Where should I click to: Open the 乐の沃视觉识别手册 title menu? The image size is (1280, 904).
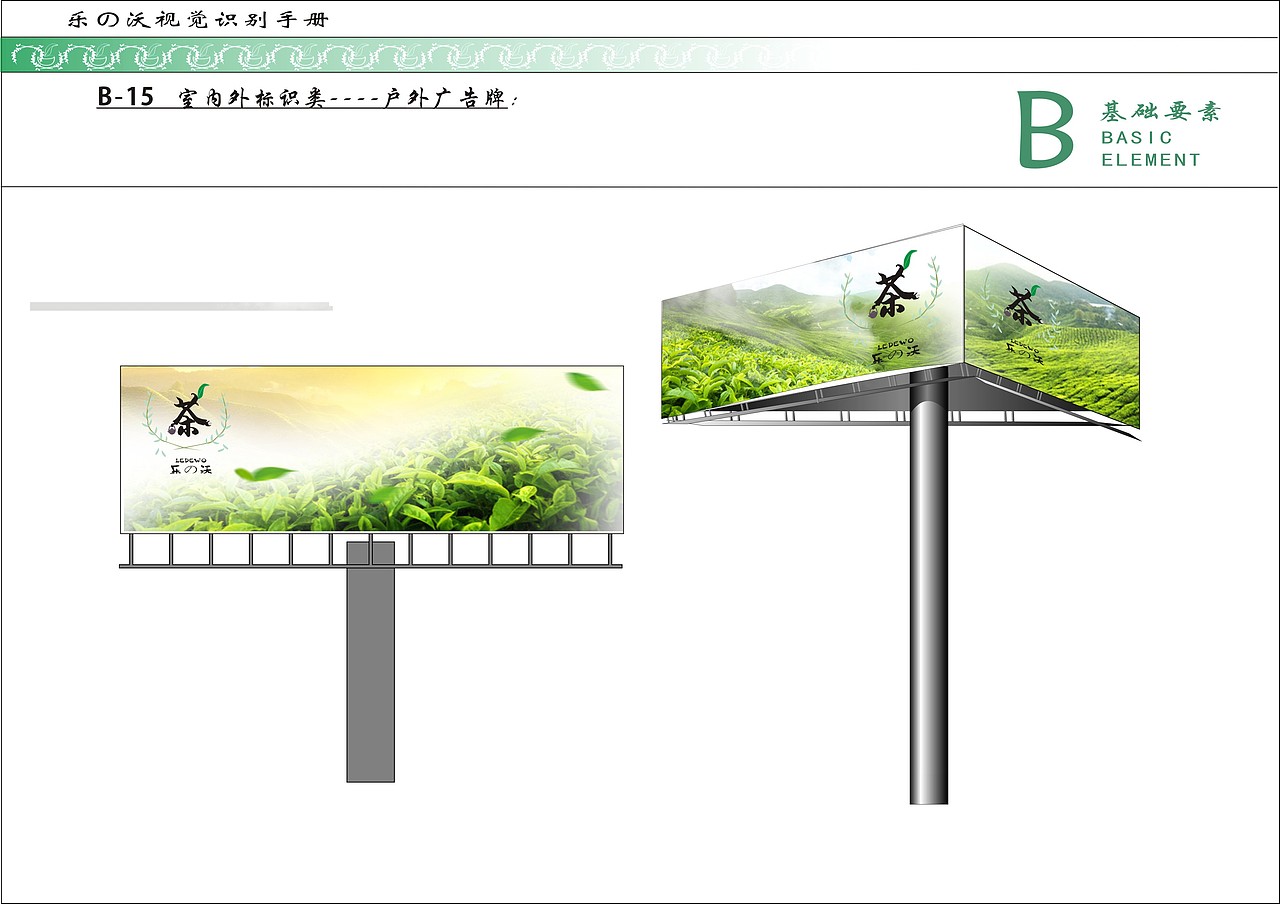200,18
